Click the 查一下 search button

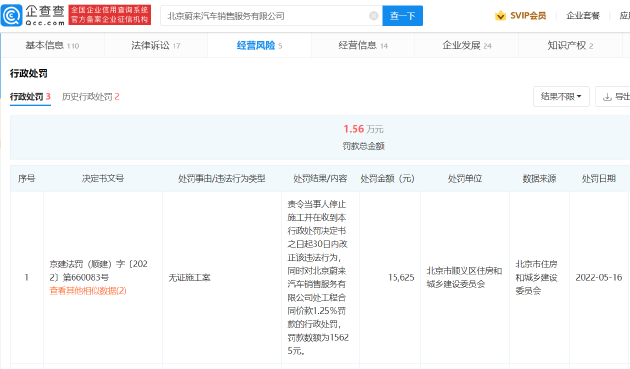pos(402,16)
